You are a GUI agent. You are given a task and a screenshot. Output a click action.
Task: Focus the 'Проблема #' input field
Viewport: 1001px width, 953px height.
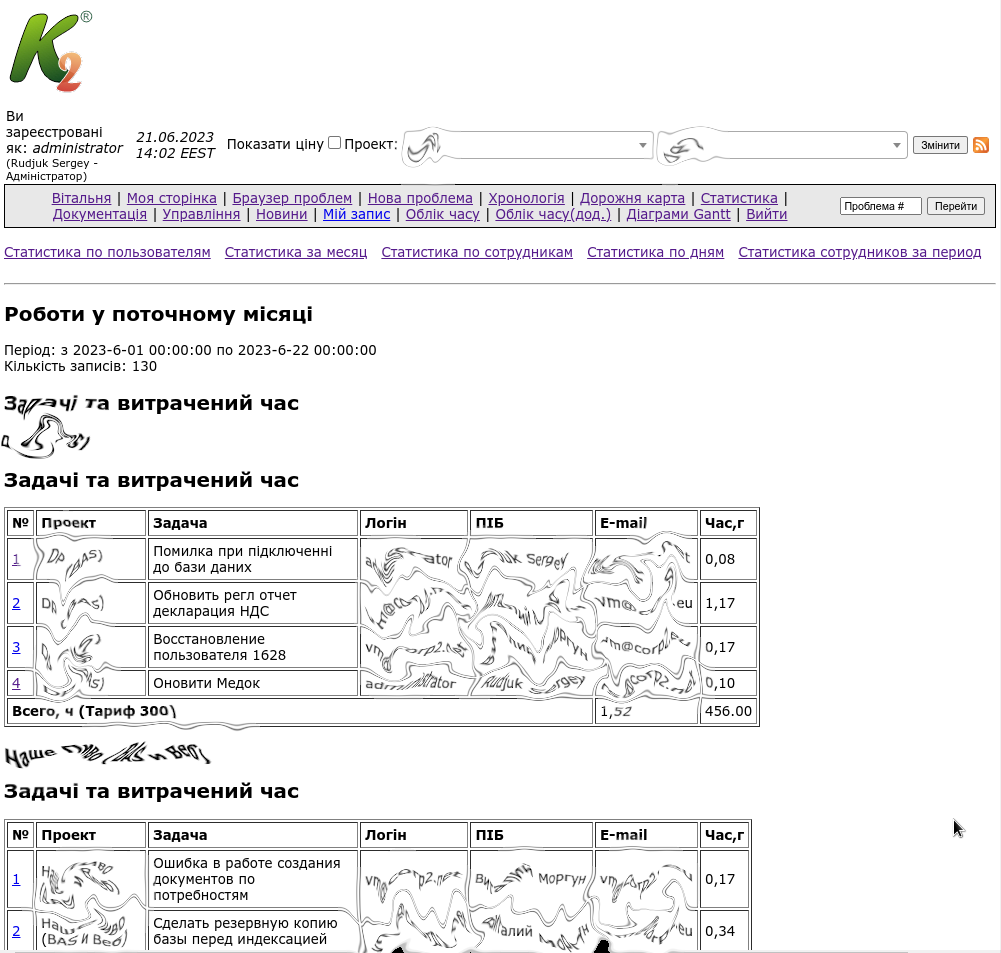(880, 206)
